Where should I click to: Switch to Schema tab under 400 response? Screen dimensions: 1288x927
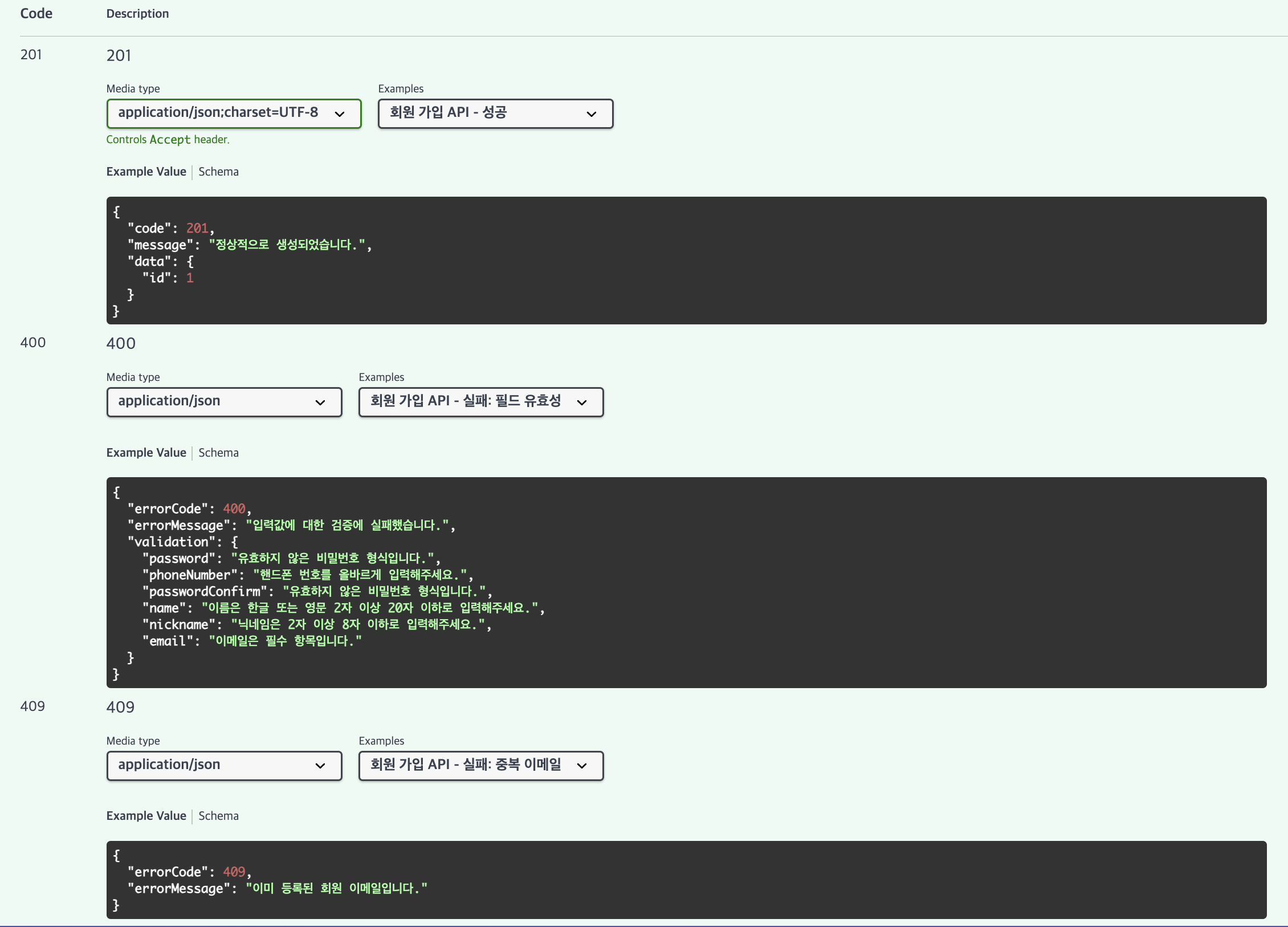pos(218,453)
